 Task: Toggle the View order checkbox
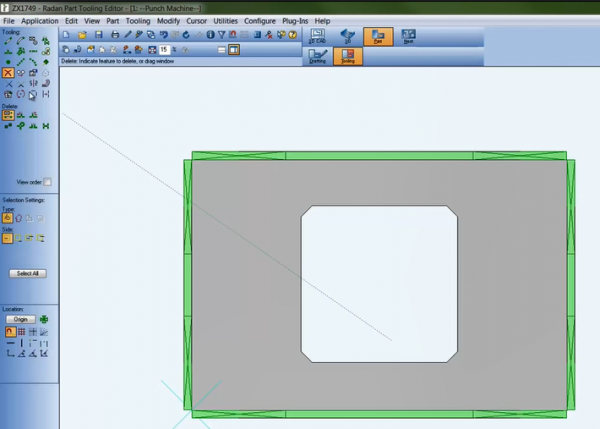(x=47, y=182)
